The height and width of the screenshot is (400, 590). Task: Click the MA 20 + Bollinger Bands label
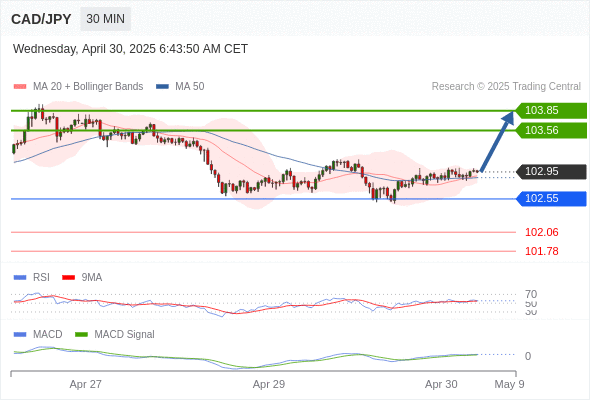[88, 87]
